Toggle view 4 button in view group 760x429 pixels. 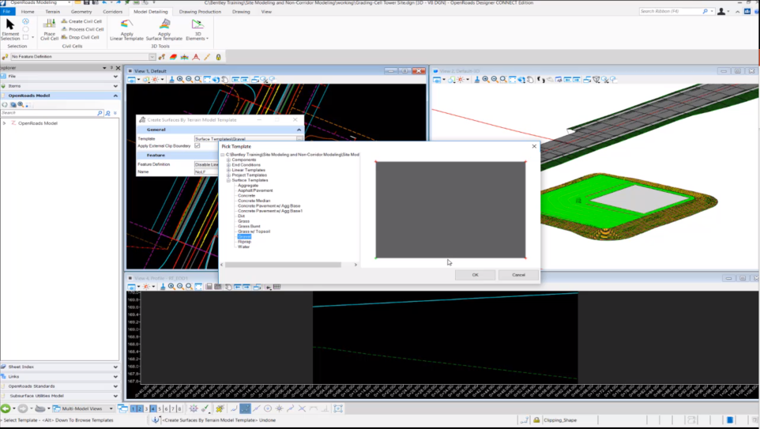point(153,409)
